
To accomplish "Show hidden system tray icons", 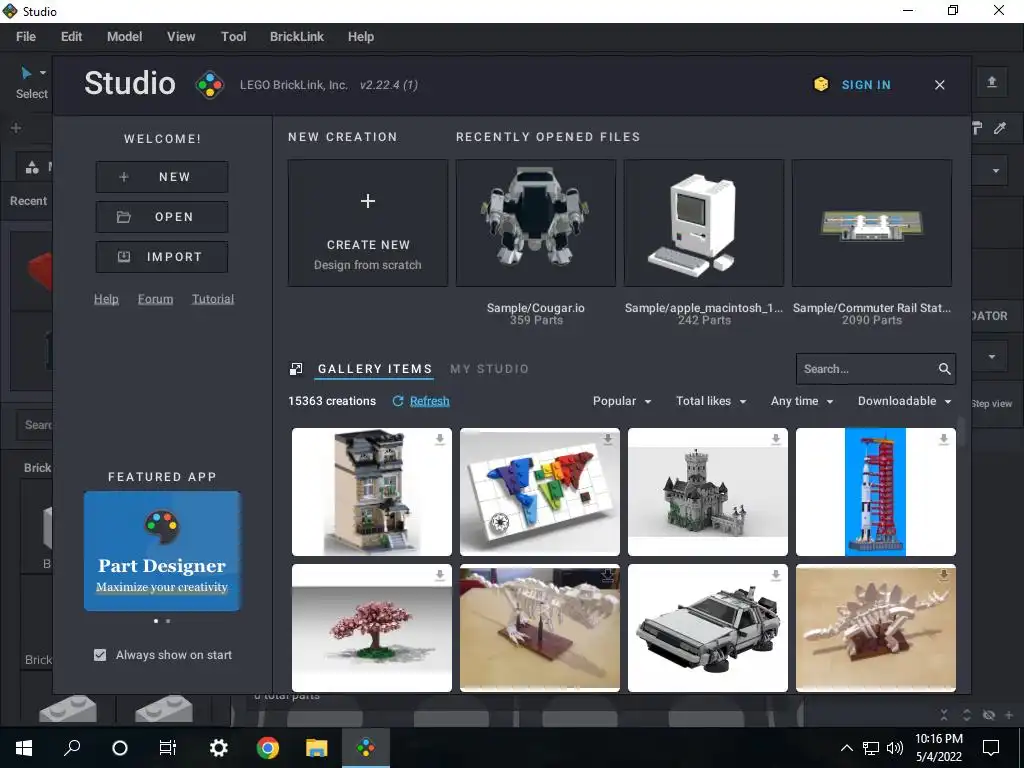I will pyautogui.click(x=846, y=748).
